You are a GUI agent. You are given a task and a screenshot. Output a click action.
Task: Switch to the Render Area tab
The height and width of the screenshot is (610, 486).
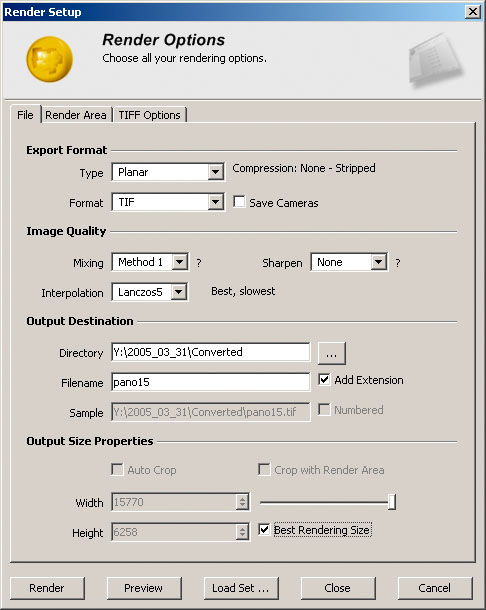(x=76, y=115)
